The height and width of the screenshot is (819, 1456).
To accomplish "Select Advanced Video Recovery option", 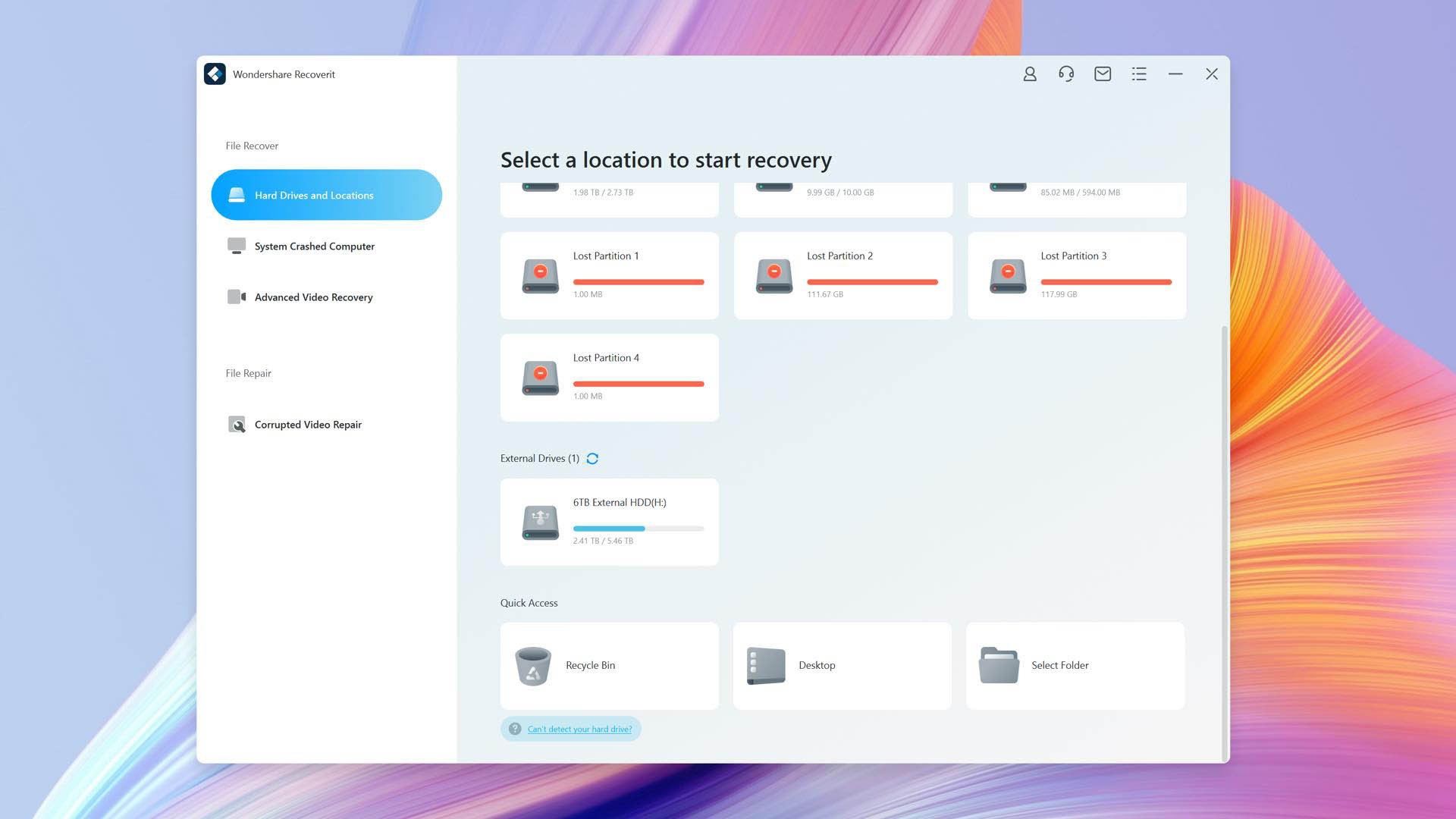I will click(x=313, y=297).
